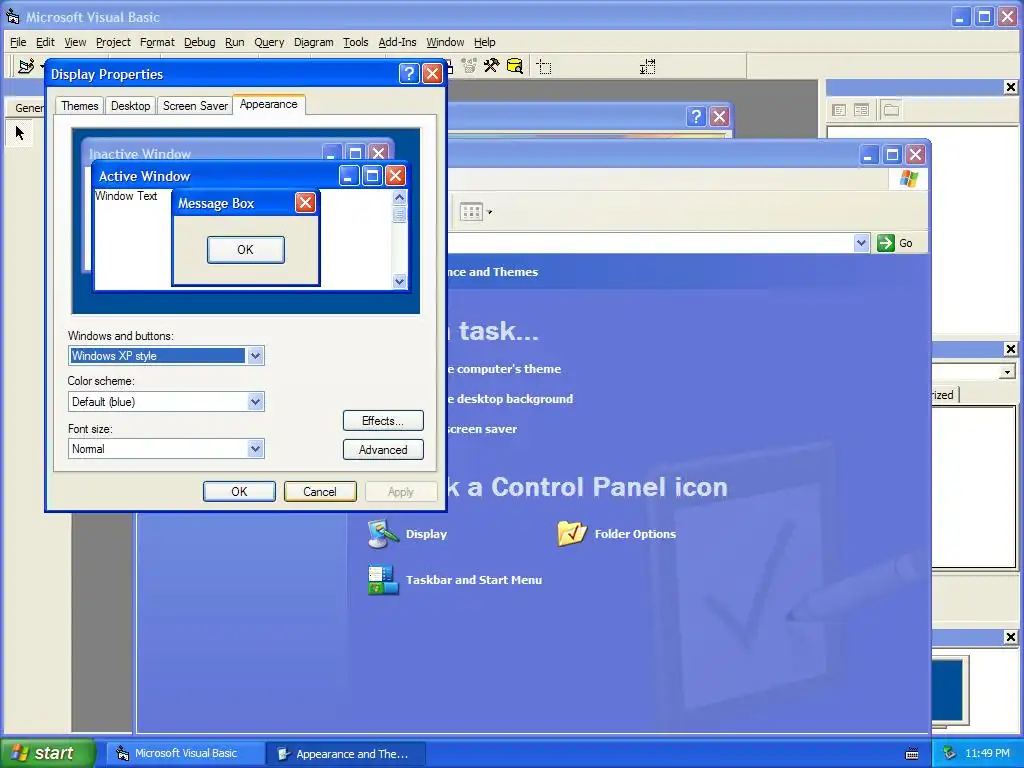This screenshot has width=1024, height=768.
Task: Open the Properties panel object dropdown
Action: click(x=1007, y=372)
